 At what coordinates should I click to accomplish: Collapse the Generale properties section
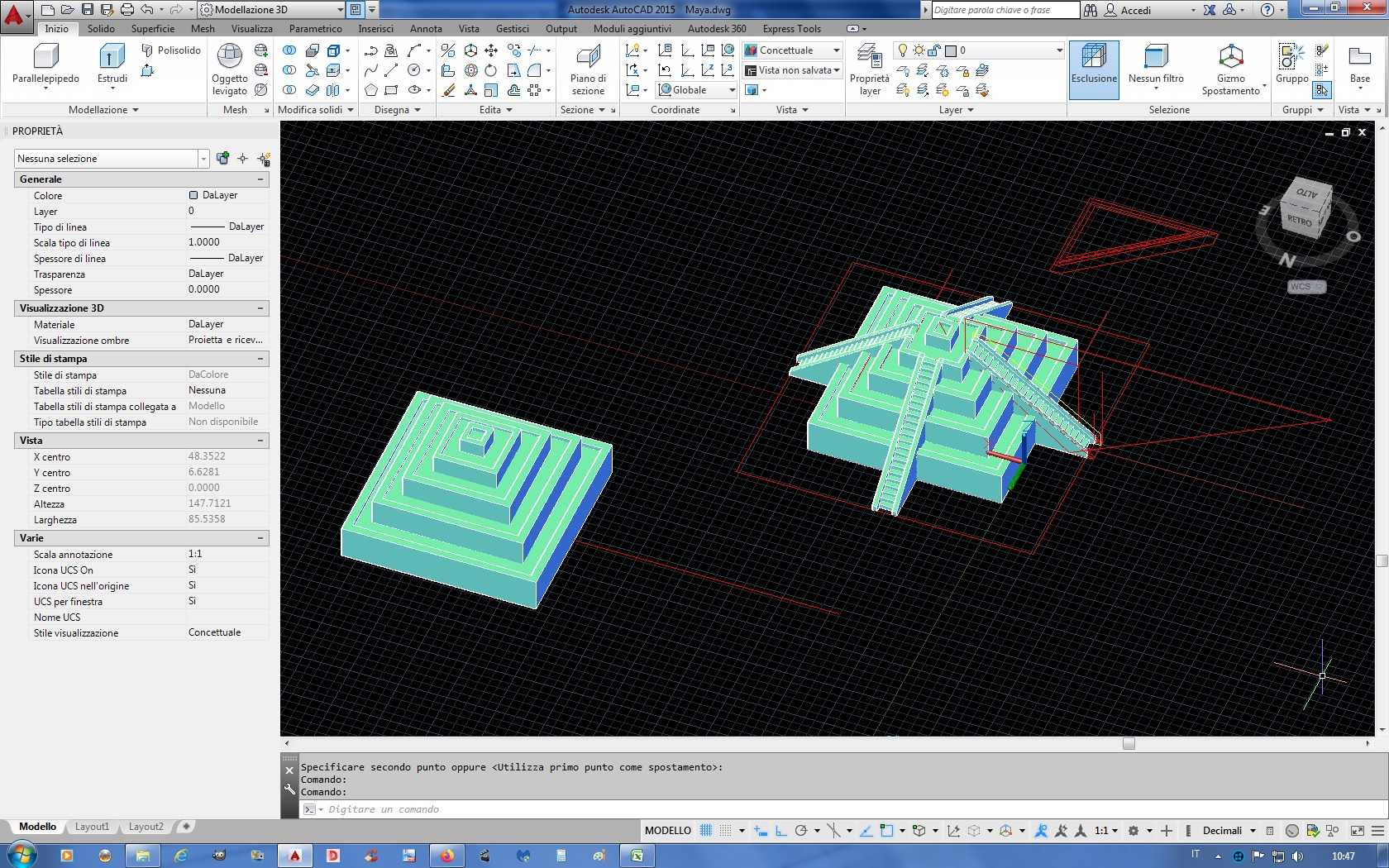[260, 179]
